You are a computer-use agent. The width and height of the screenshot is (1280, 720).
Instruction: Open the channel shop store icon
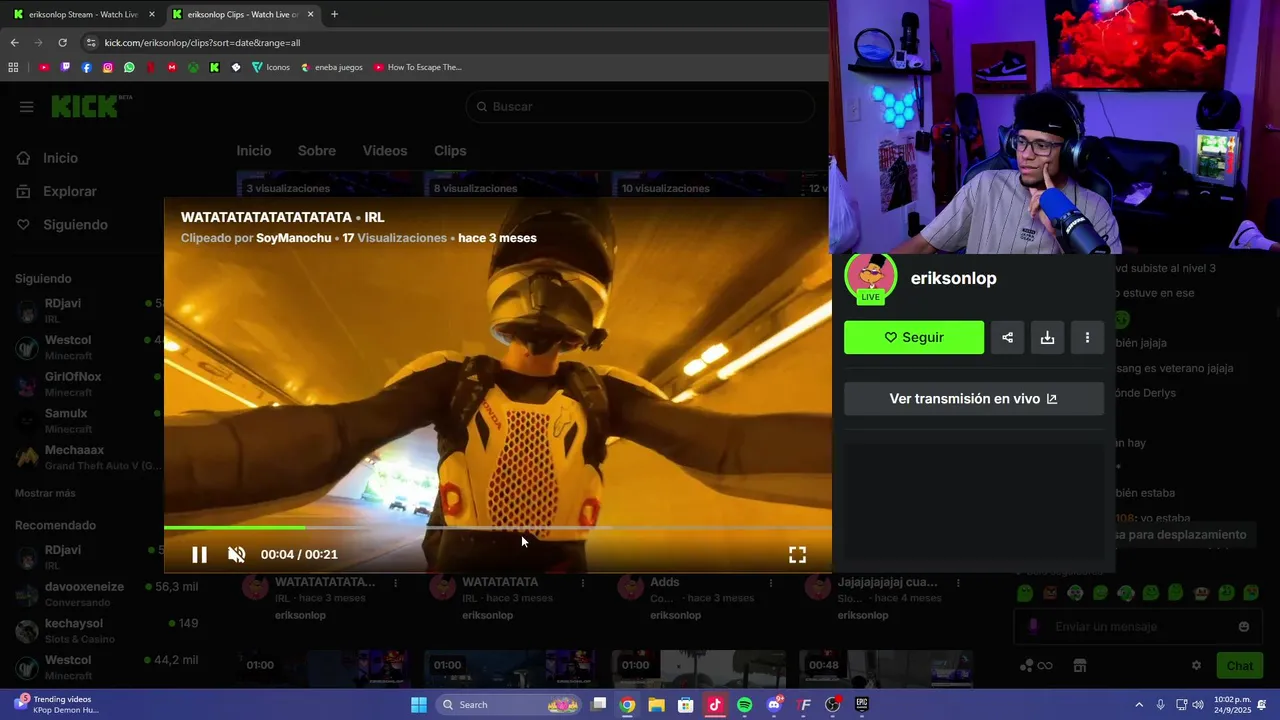pos(1079,666)
